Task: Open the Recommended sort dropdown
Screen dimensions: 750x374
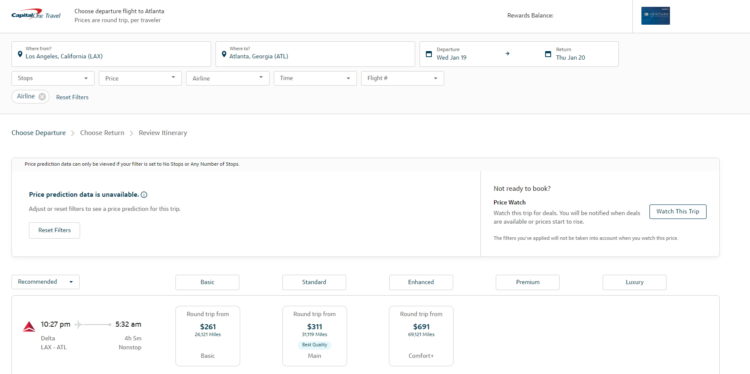Action: (45, 282)
